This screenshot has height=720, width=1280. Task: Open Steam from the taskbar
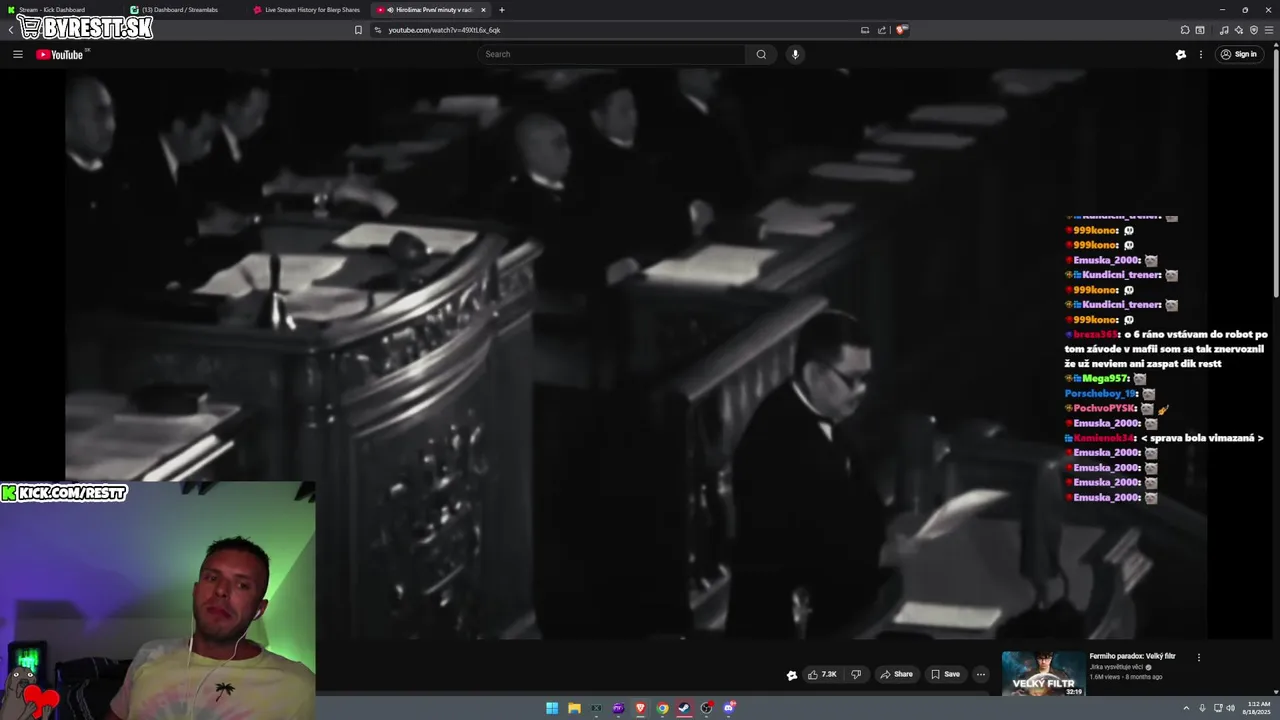click(684, 708)
